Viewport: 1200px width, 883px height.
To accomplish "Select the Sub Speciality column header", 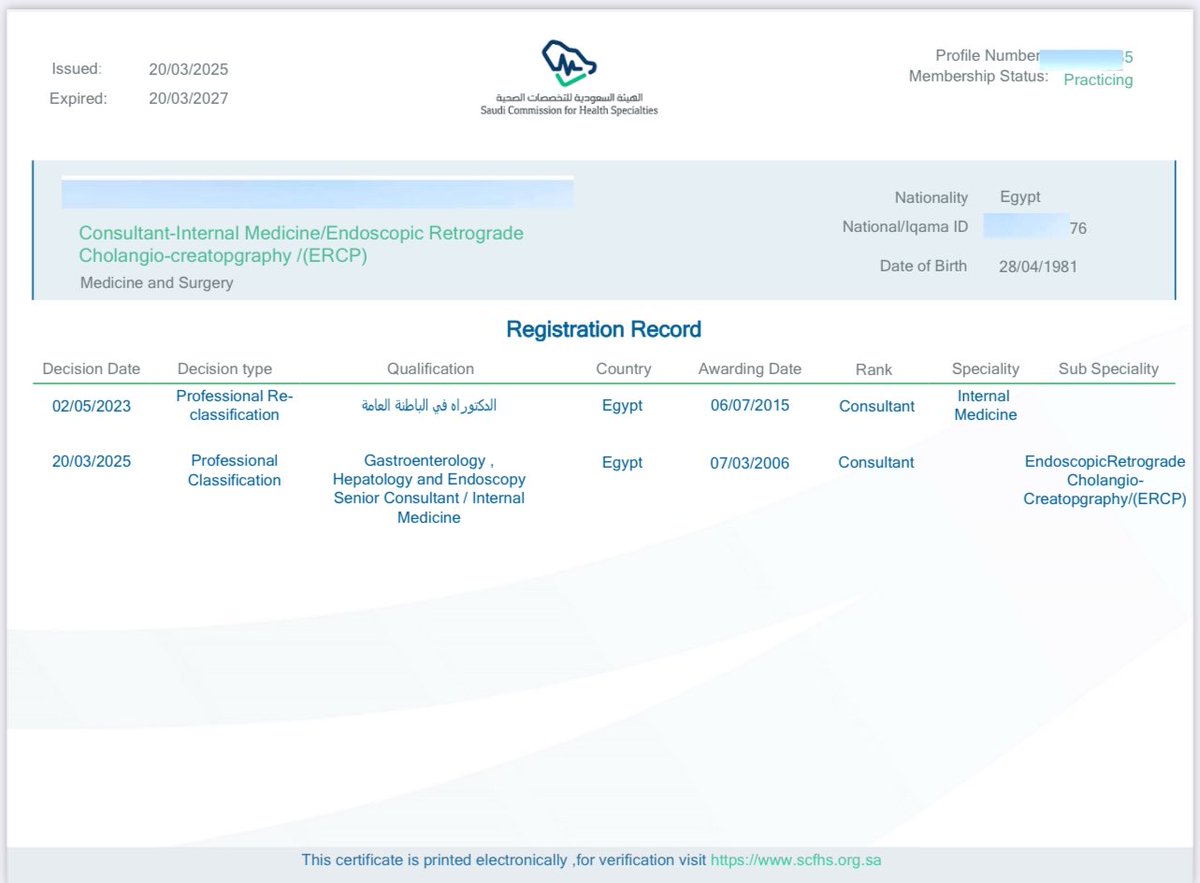I will tap(1108, 369).
